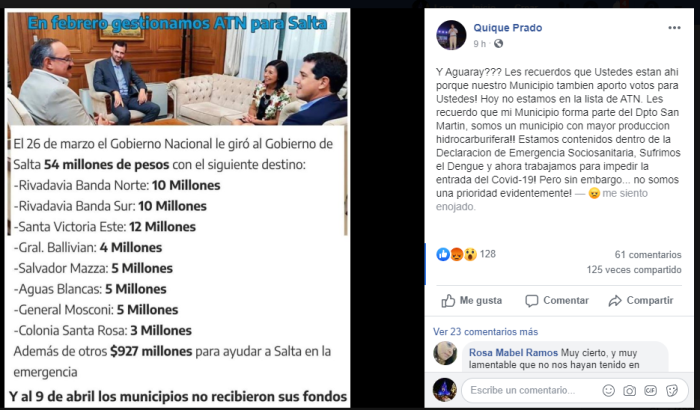The height and width of the screenshot is (410, 700).
Task: Open the 61 comentarios link
Action: click(x=648, y=255)
